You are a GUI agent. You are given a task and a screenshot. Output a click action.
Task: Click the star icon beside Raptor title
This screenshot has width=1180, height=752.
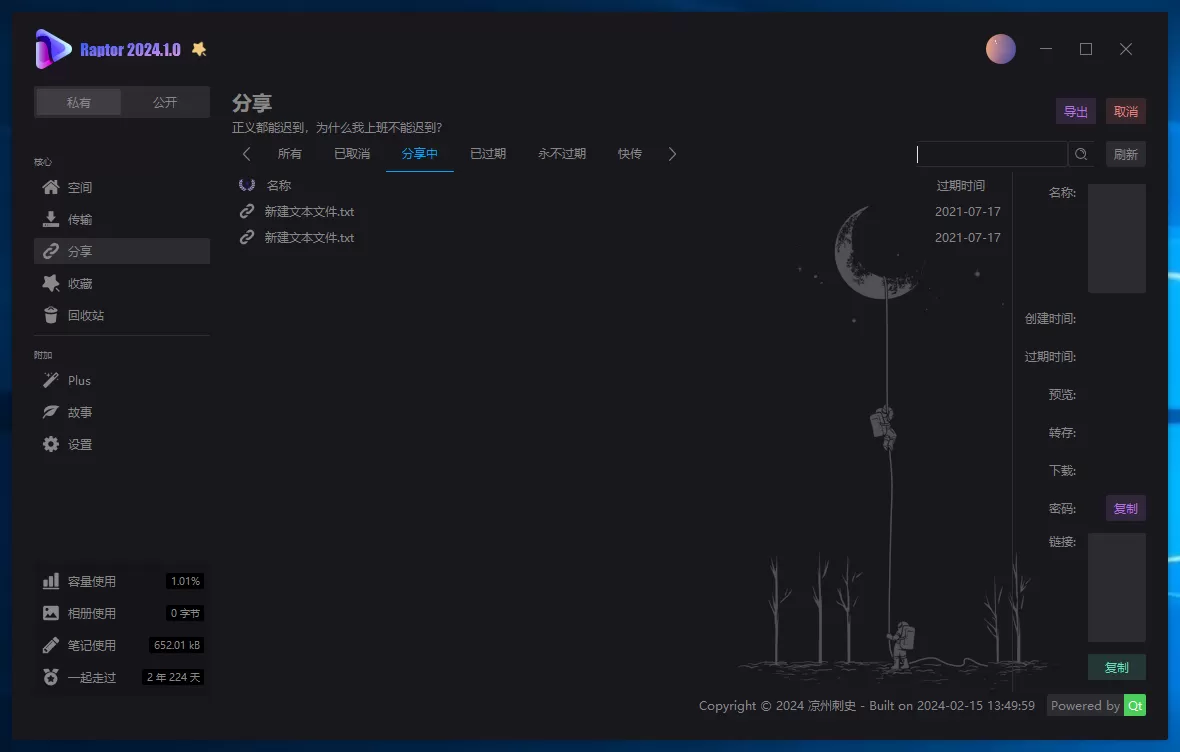pos(199,48)
